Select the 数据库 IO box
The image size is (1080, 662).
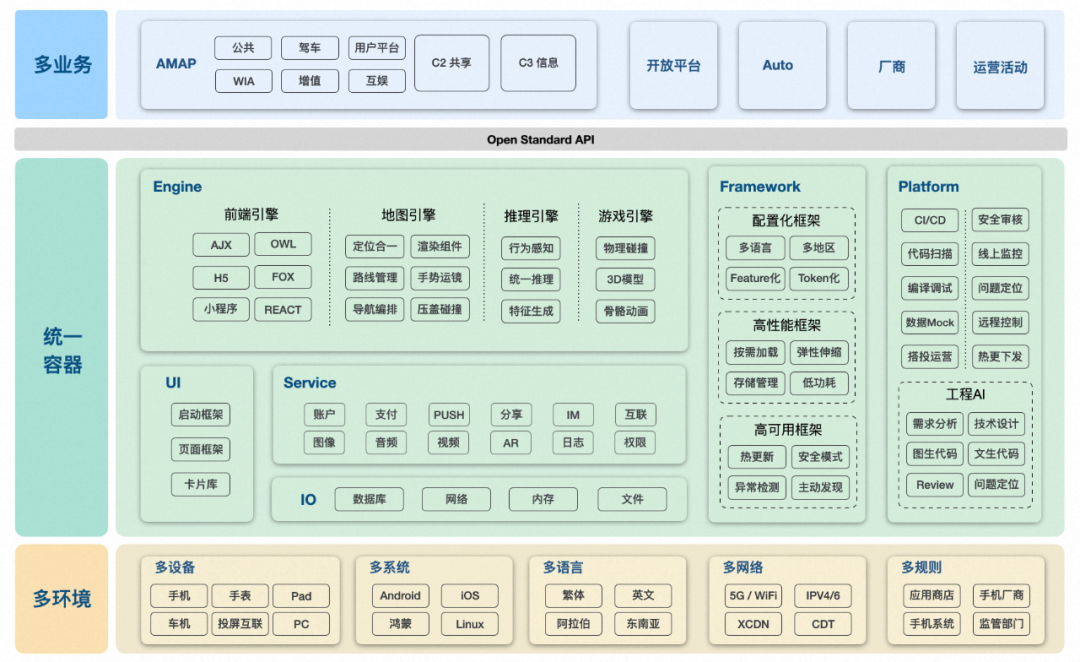coord(369,499)
